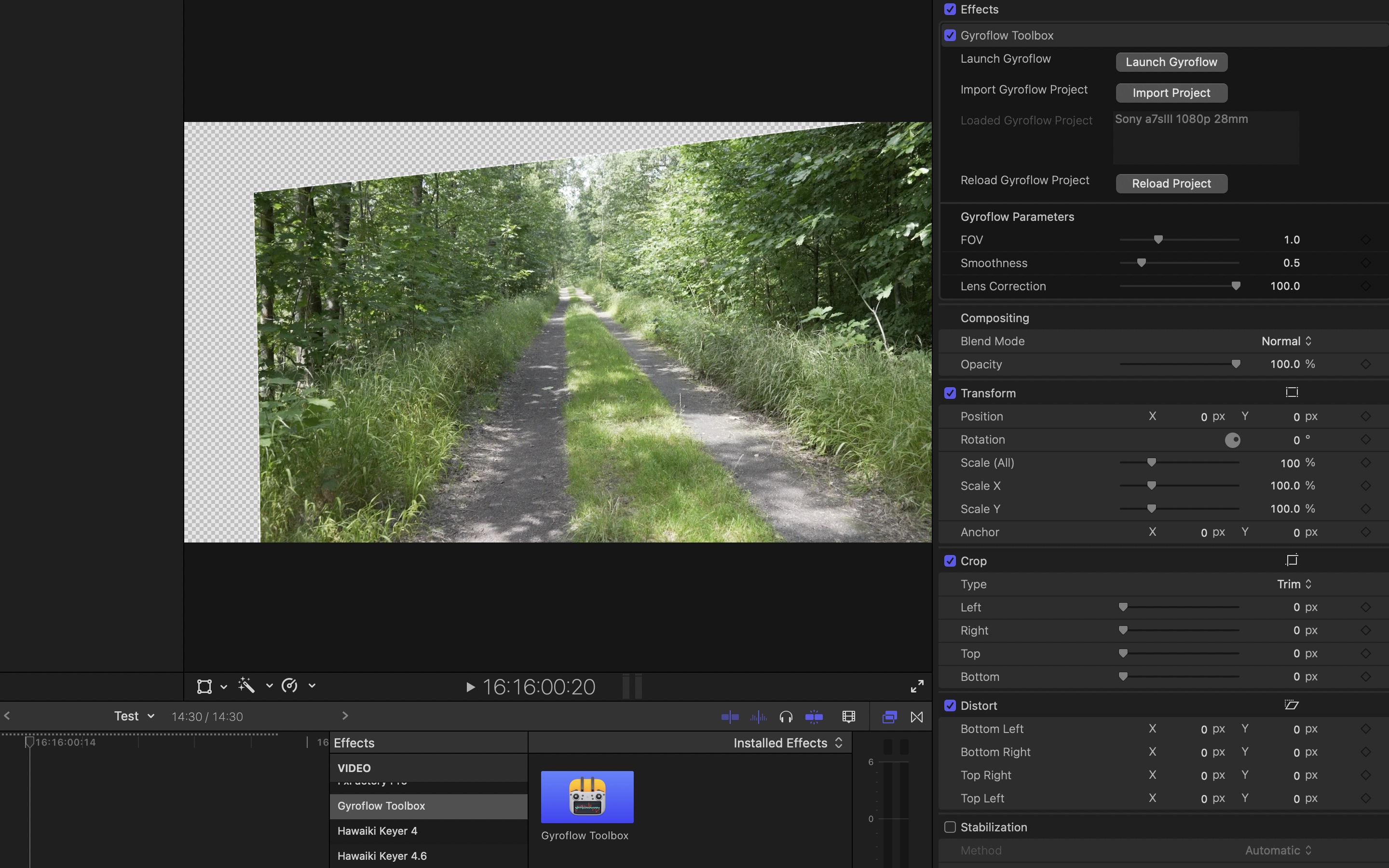
Task: Open the Installed Effects popup menu
Action: pyautogui.click(x=788, y=743)
